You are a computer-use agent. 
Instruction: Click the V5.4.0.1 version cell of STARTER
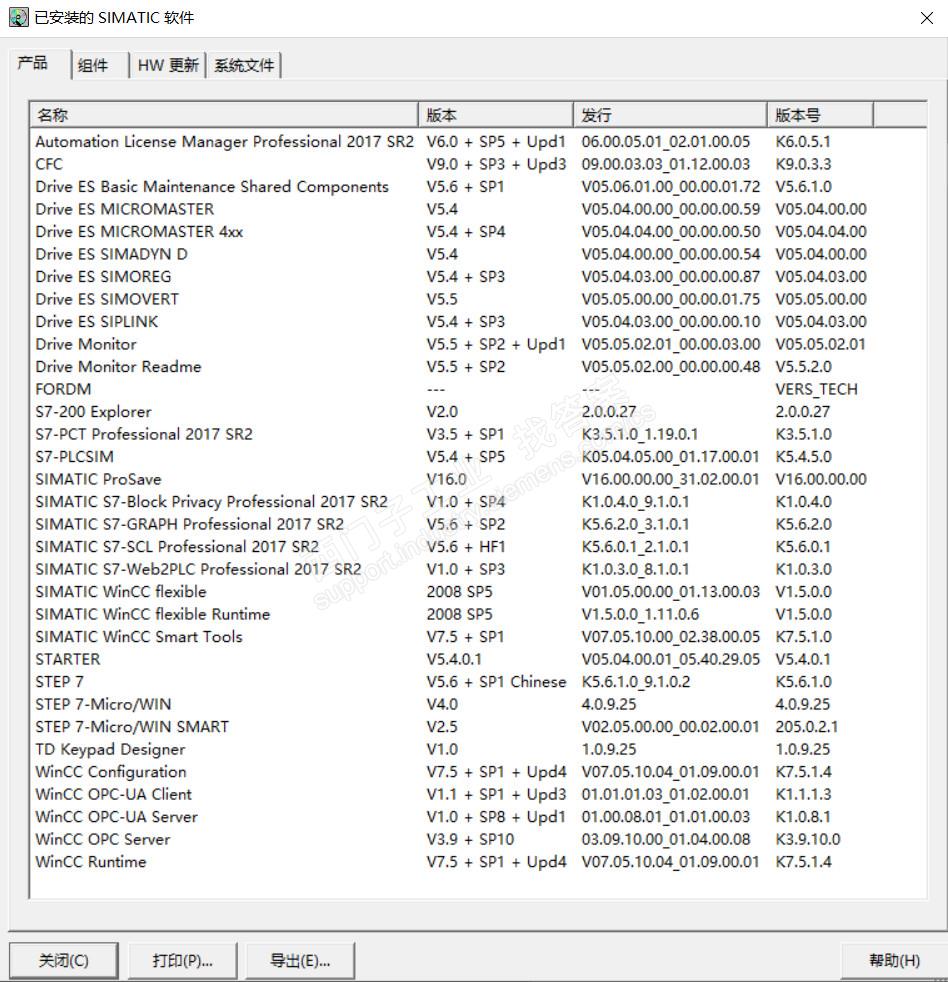454,659
